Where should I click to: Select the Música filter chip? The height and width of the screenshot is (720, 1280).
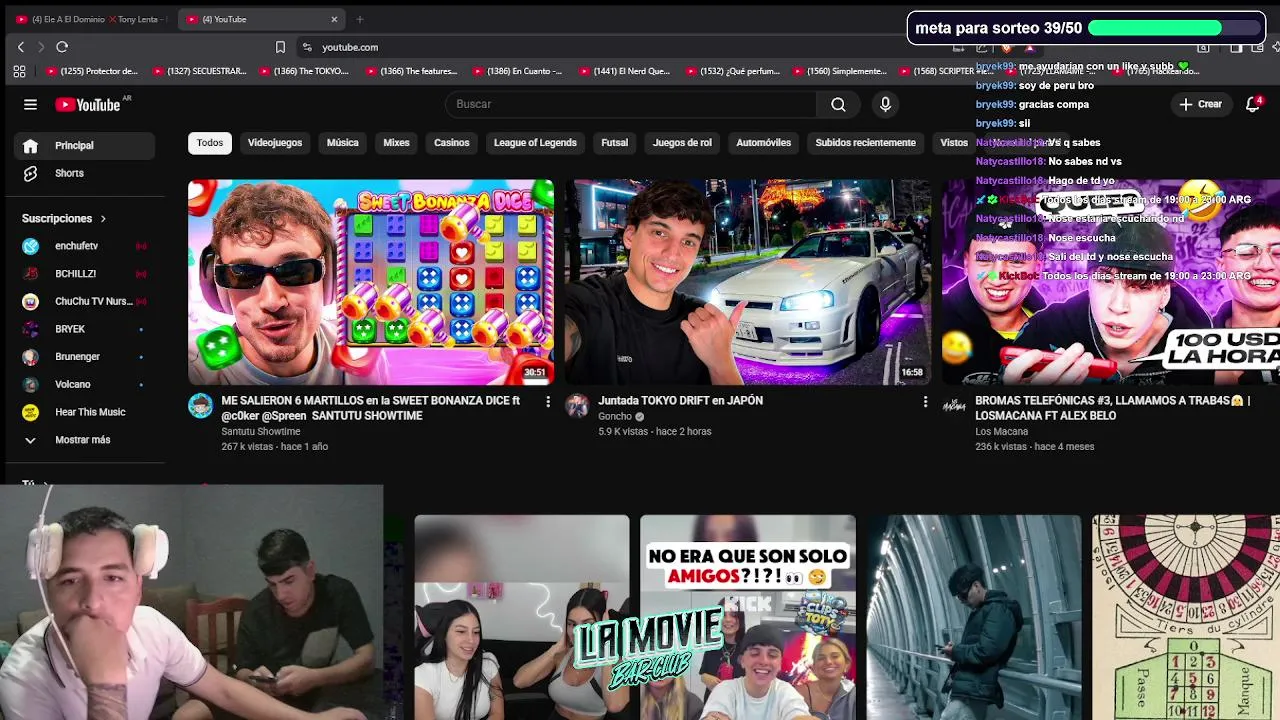click(342, 143)
